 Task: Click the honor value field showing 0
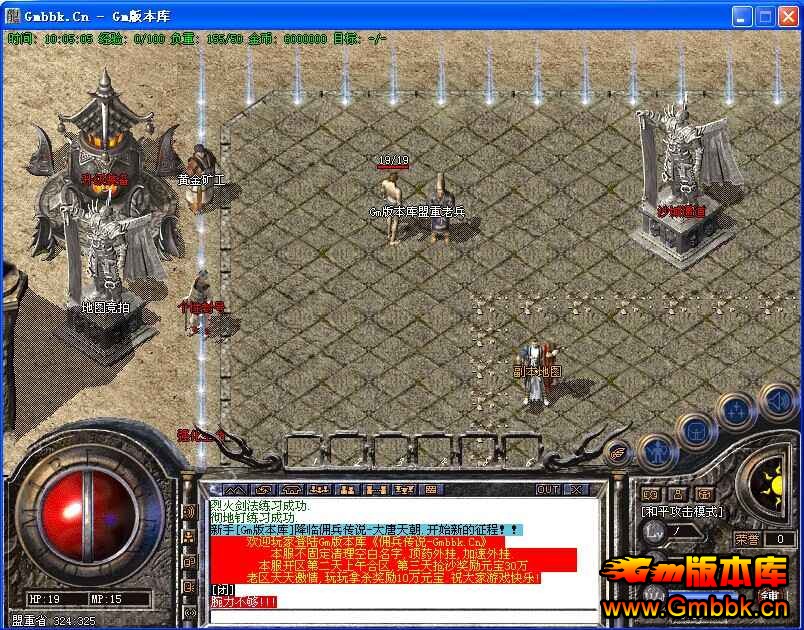[x=780, y=539]
